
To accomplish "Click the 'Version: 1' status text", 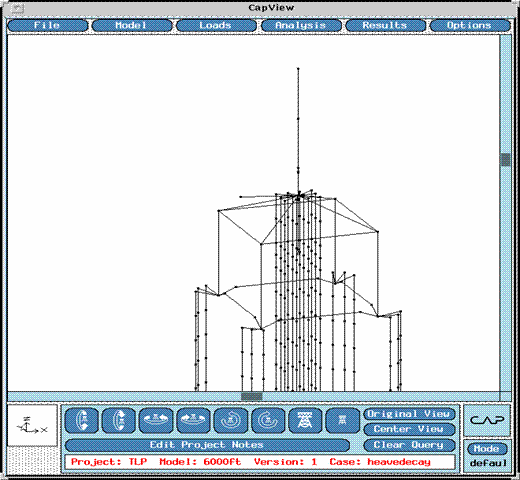I will 285,462.
